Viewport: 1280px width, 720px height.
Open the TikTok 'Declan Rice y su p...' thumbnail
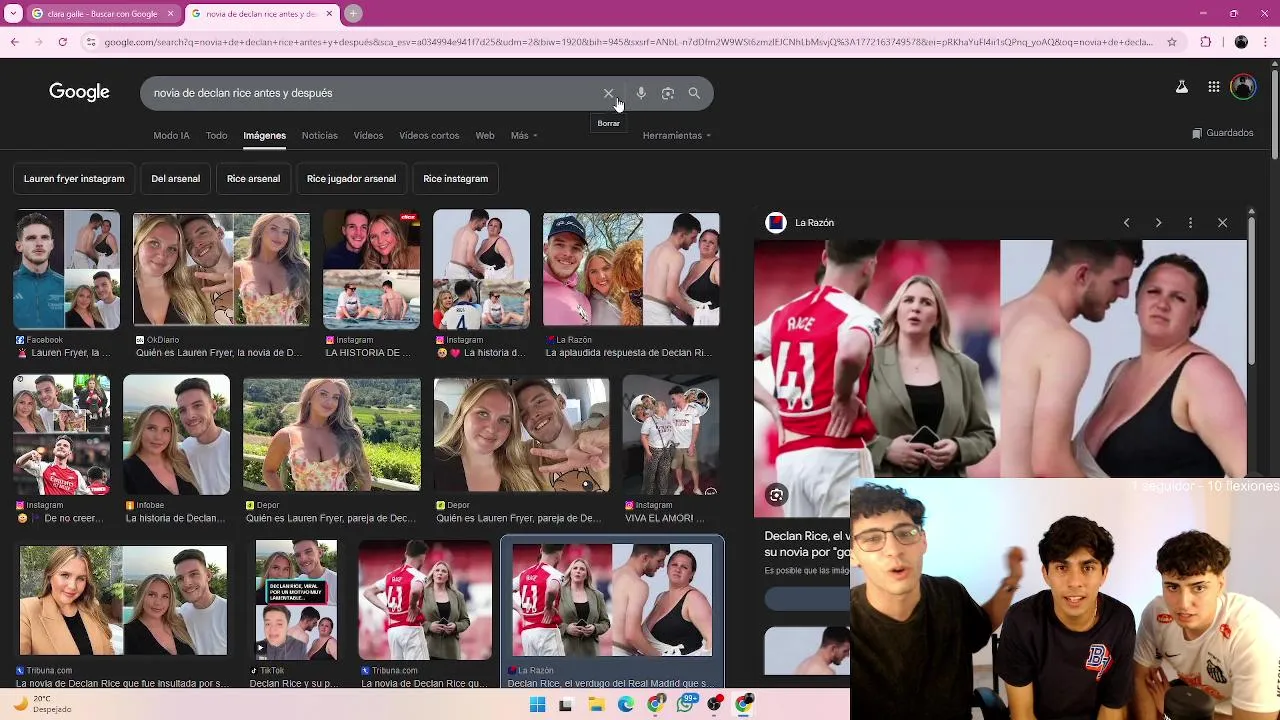click(296, 600)
